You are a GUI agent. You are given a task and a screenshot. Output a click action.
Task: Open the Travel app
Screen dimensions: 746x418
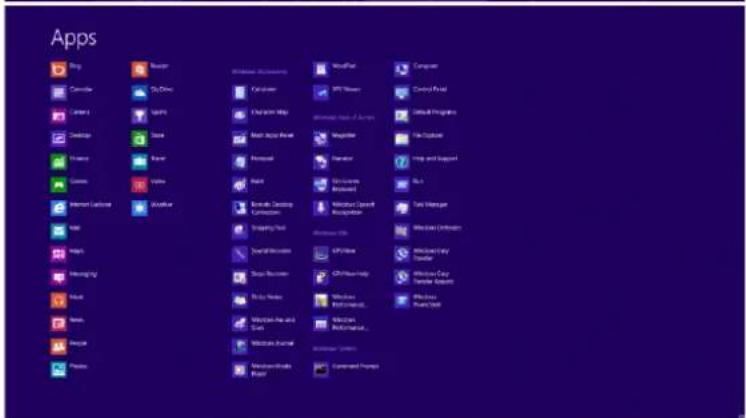pyautogui.click(x=149, y=162)
